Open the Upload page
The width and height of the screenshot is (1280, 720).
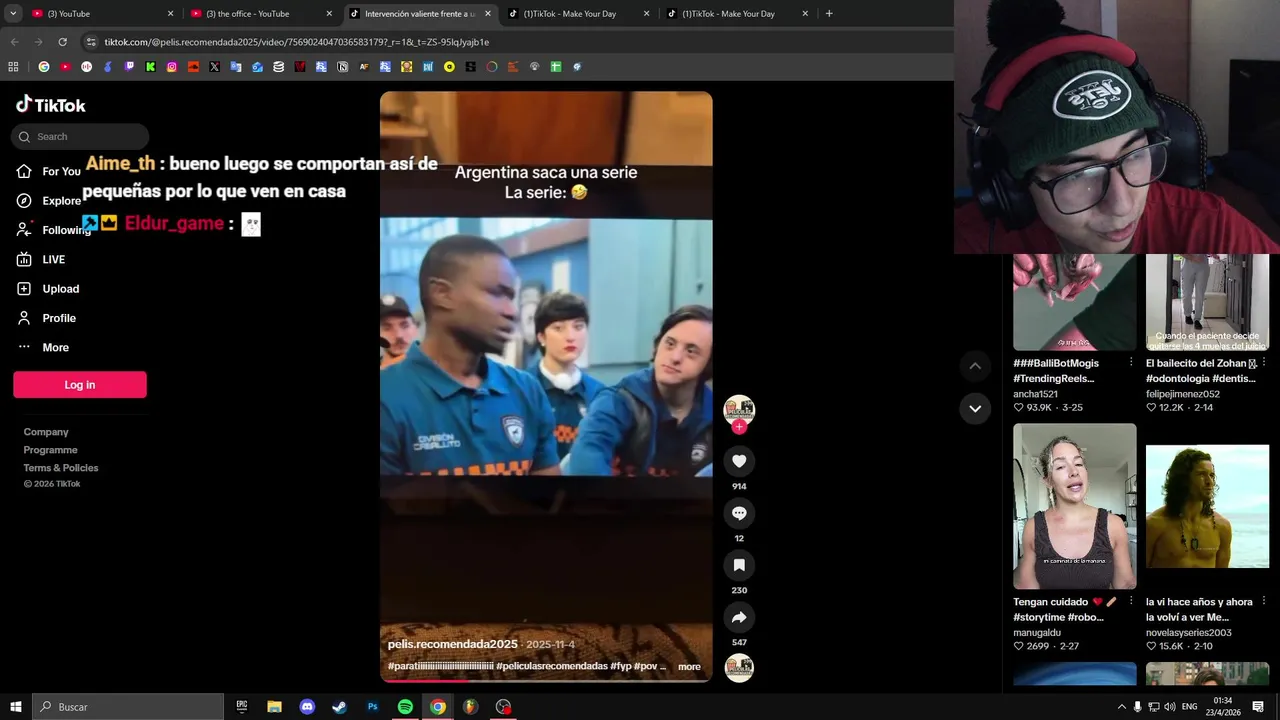click(48, 289)
